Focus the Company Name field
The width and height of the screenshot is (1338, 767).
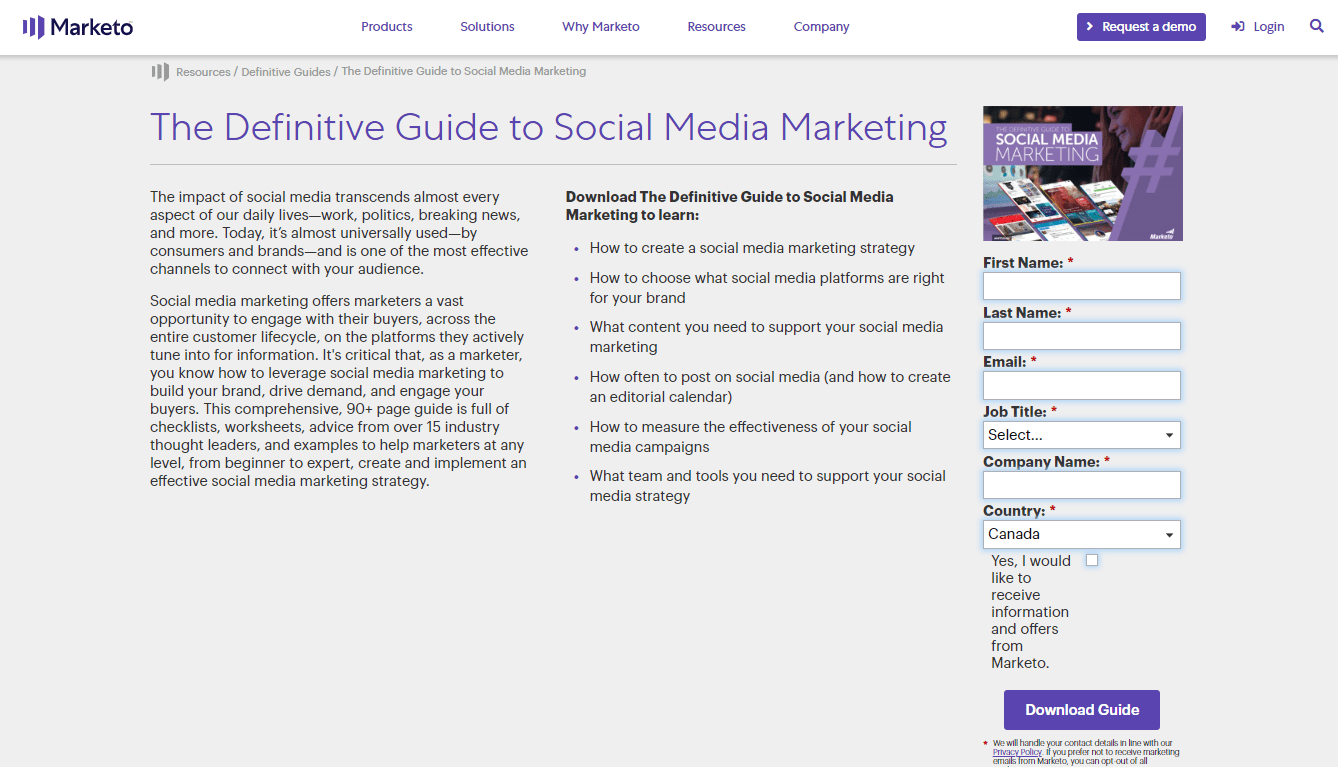pos(1082,485)
